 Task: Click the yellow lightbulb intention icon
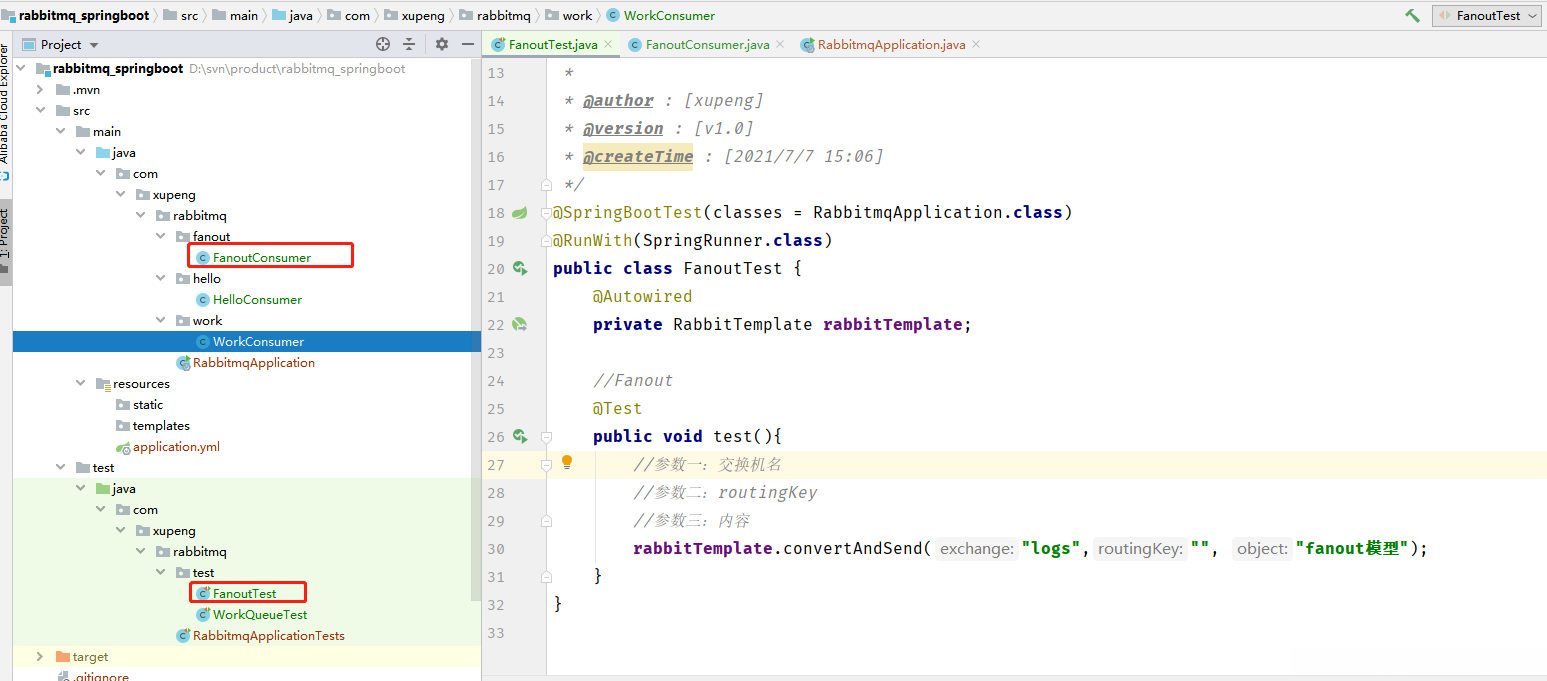(x=567, y=462)
